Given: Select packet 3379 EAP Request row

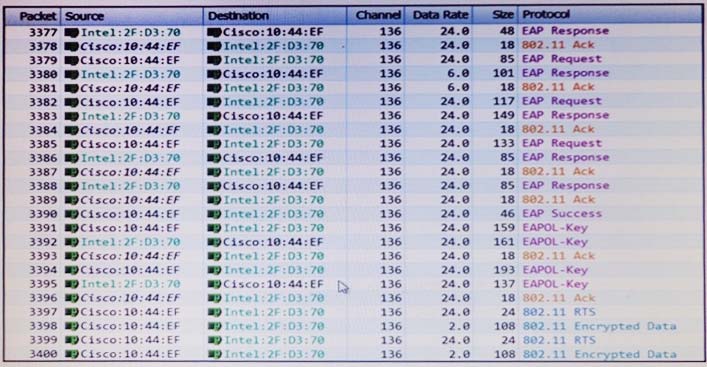Looking at the screenshot, I should (353, 60).
